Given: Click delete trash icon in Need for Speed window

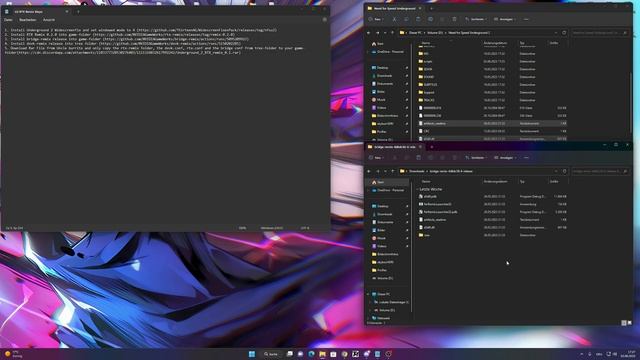Looking at the screenshot, I should point(454,19).
